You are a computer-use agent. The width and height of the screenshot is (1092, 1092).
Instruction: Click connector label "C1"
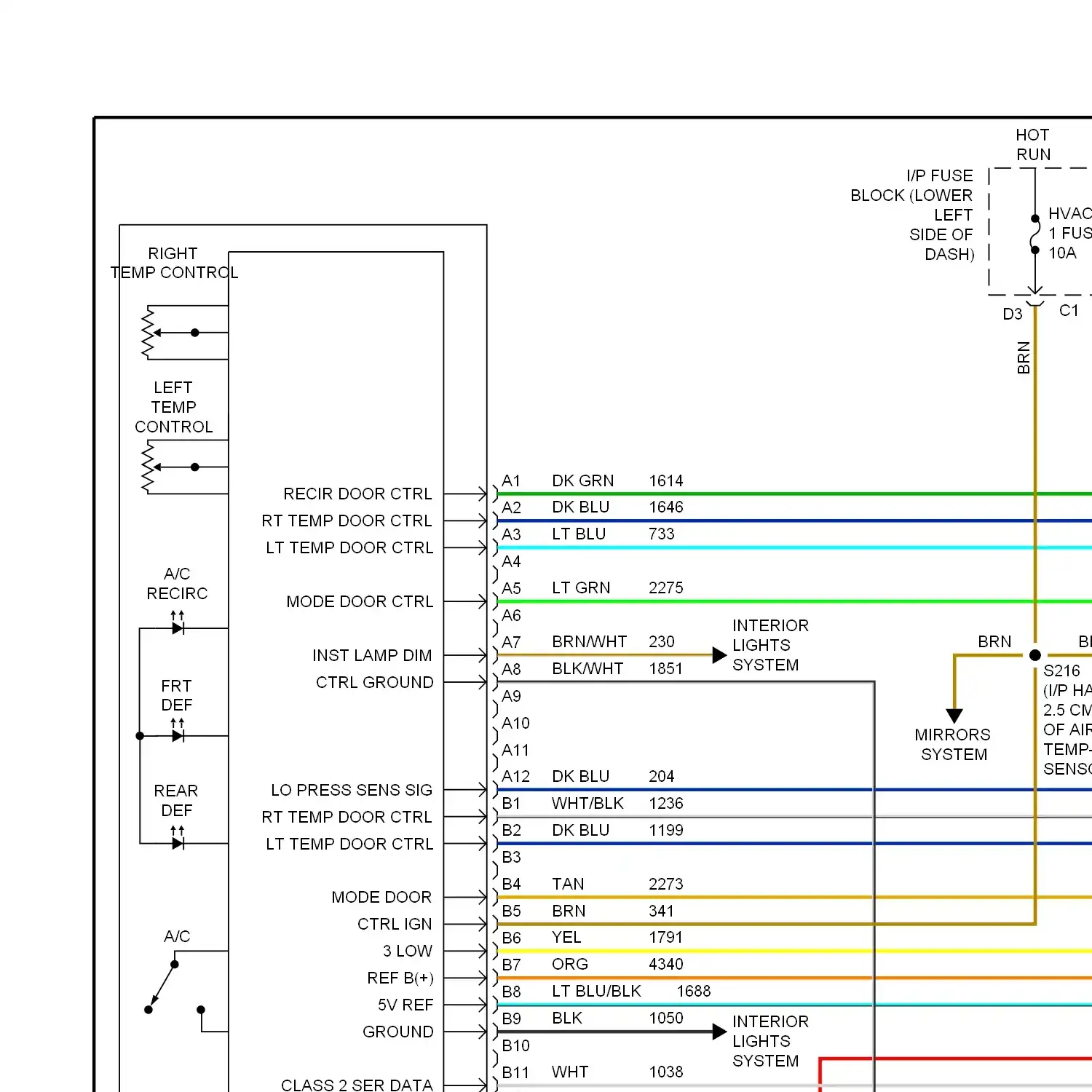1069,310
